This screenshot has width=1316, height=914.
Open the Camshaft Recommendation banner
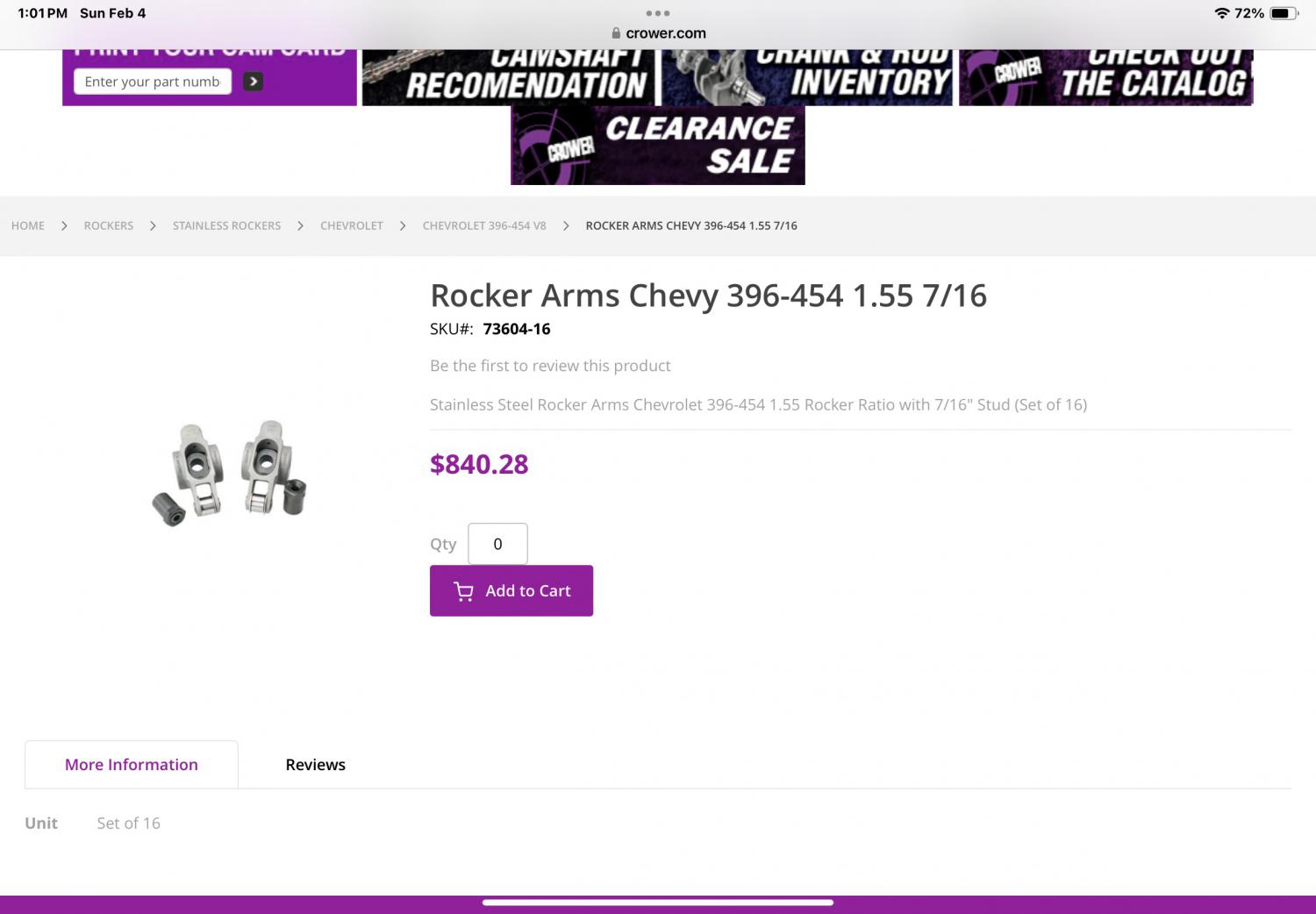509,77
